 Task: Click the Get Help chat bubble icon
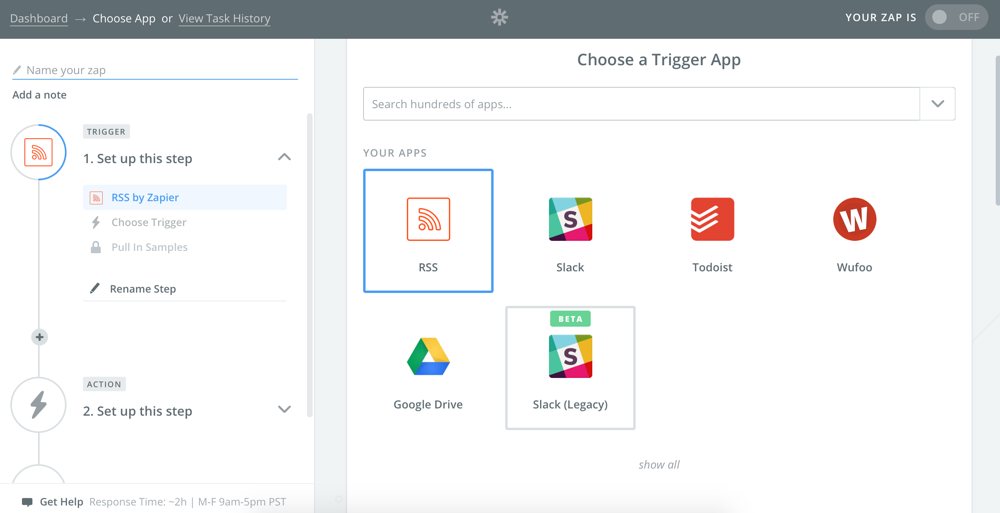27,502
